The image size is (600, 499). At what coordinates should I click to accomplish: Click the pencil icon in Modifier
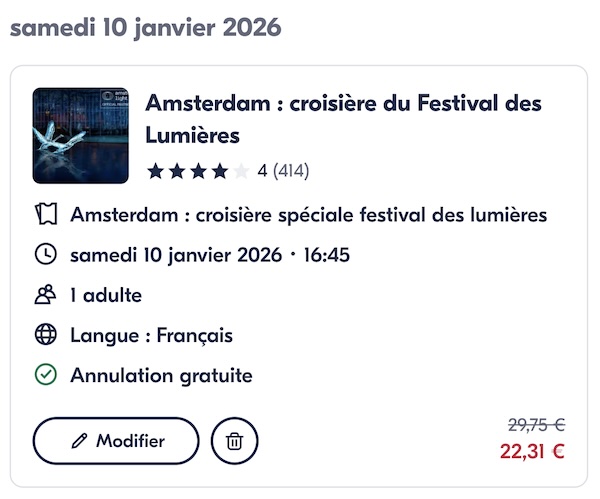point(80,441)
